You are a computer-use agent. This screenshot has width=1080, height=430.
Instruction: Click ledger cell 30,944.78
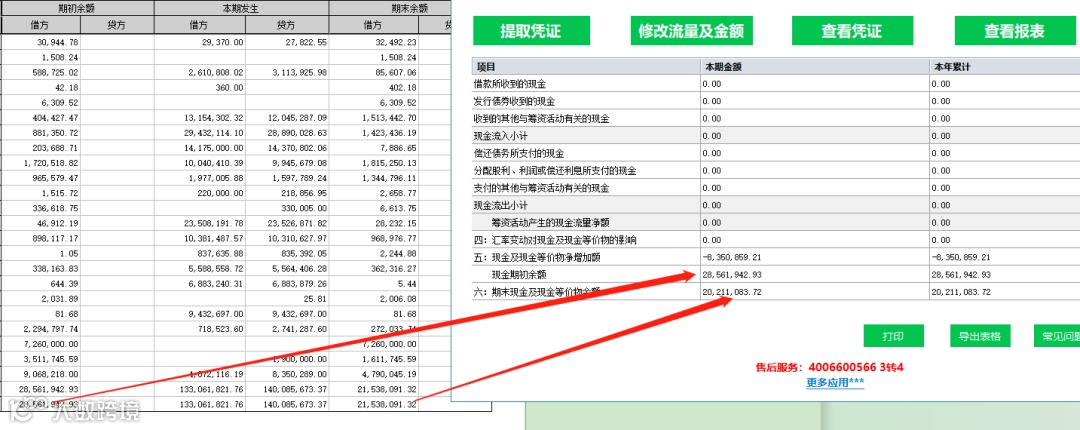tap(57, 43)
